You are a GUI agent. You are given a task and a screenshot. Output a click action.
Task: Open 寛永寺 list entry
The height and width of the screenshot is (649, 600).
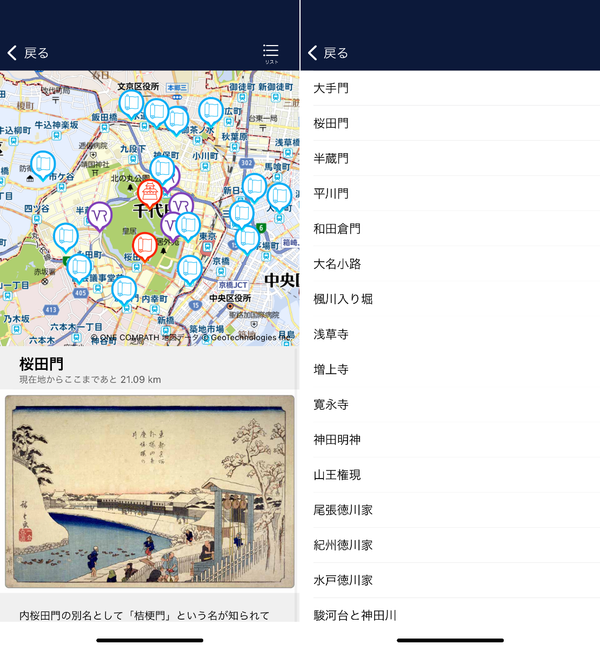click(x=450, y=405)
